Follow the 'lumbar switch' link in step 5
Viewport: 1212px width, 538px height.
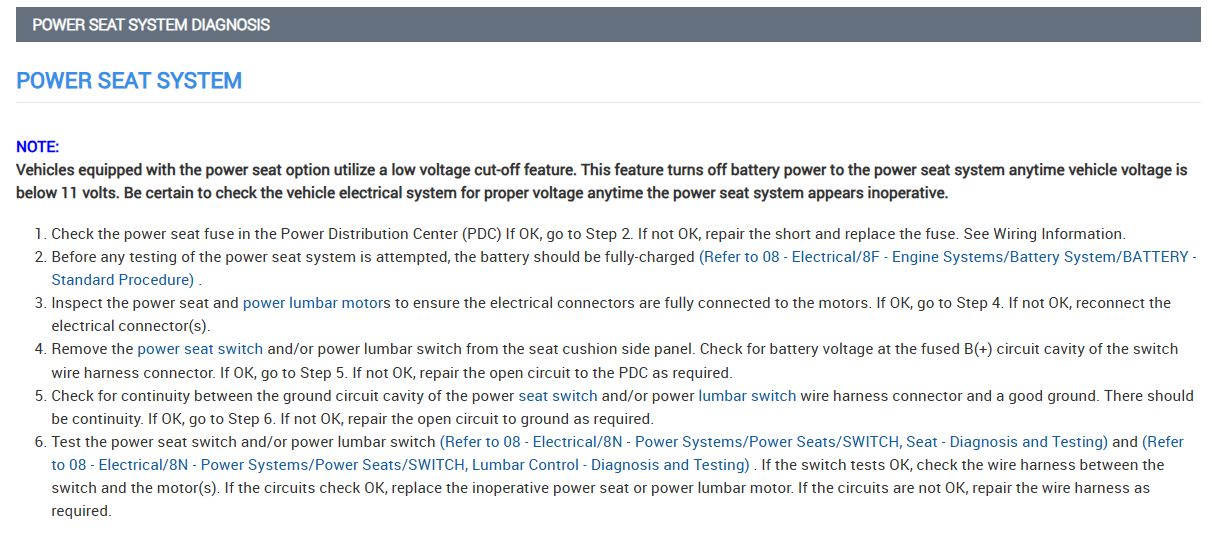pyautogui.click(x=747, y=396)
